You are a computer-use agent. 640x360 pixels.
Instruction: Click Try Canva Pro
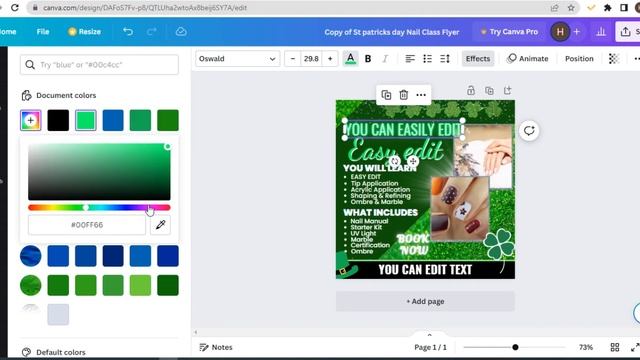tap(509, 31)
